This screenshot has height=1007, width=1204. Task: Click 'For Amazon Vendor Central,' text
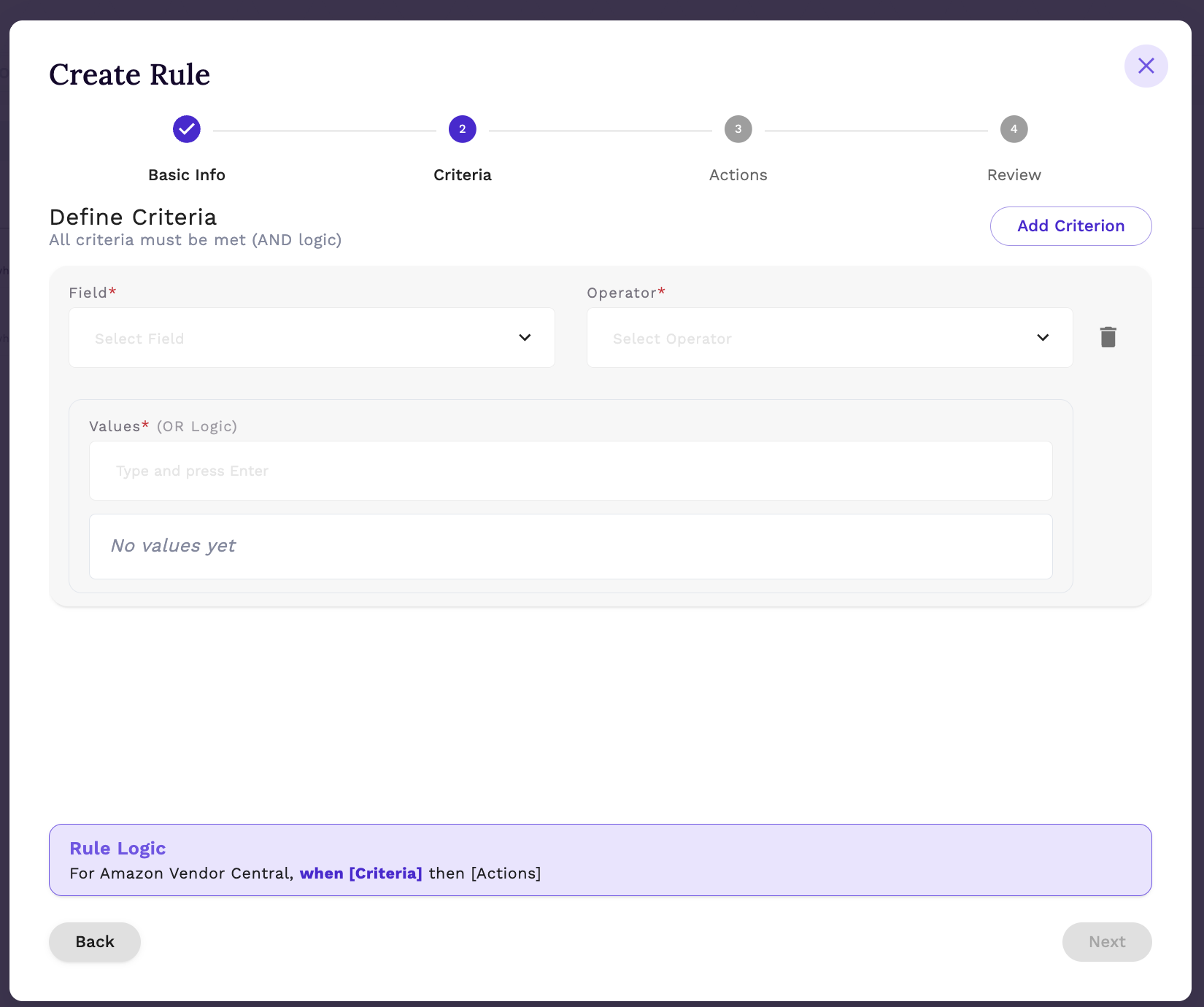182,873
